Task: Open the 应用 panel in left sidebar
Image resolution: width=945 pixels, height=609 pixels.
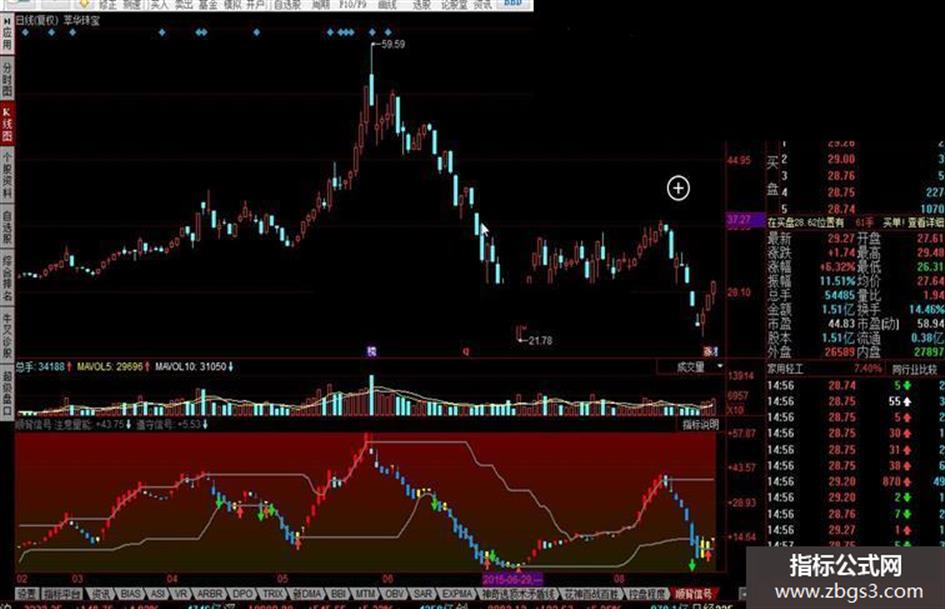Action: coord(7,36)
